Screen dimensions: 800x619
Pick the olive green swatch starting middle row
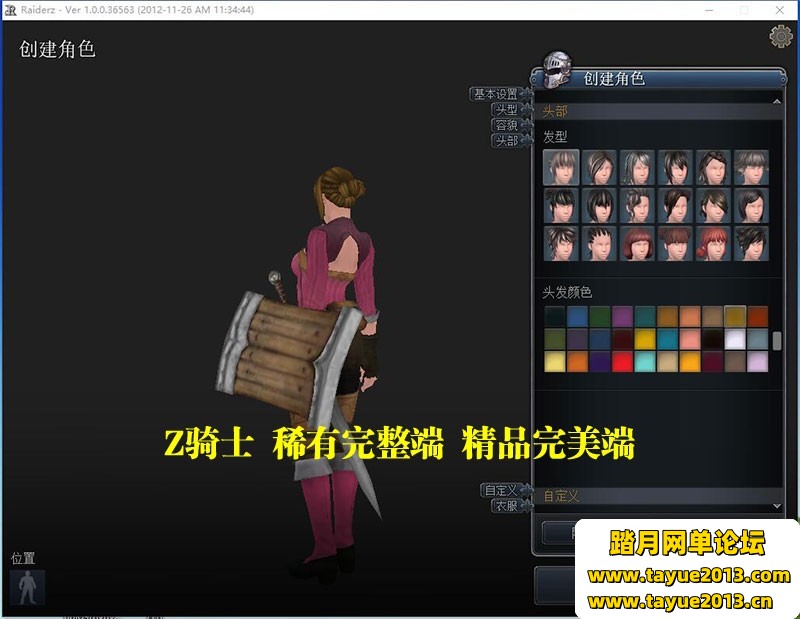coord(555,339)
